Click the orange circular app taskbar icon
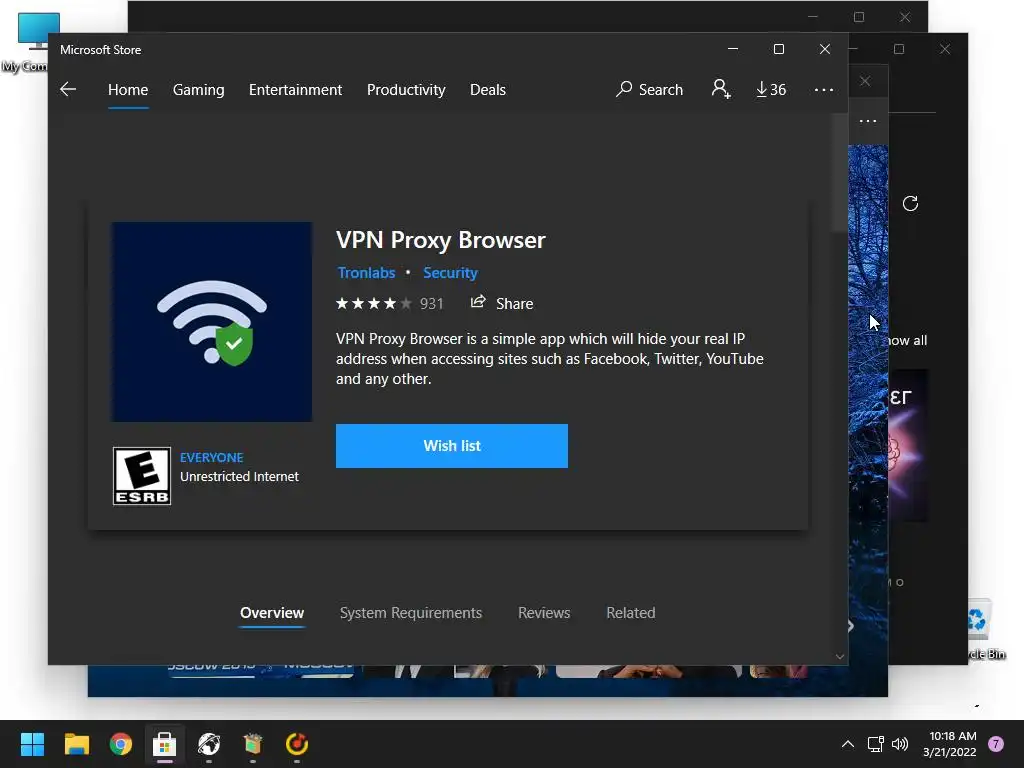Screen dimensions: 1024x768 [x=296, y=744]
